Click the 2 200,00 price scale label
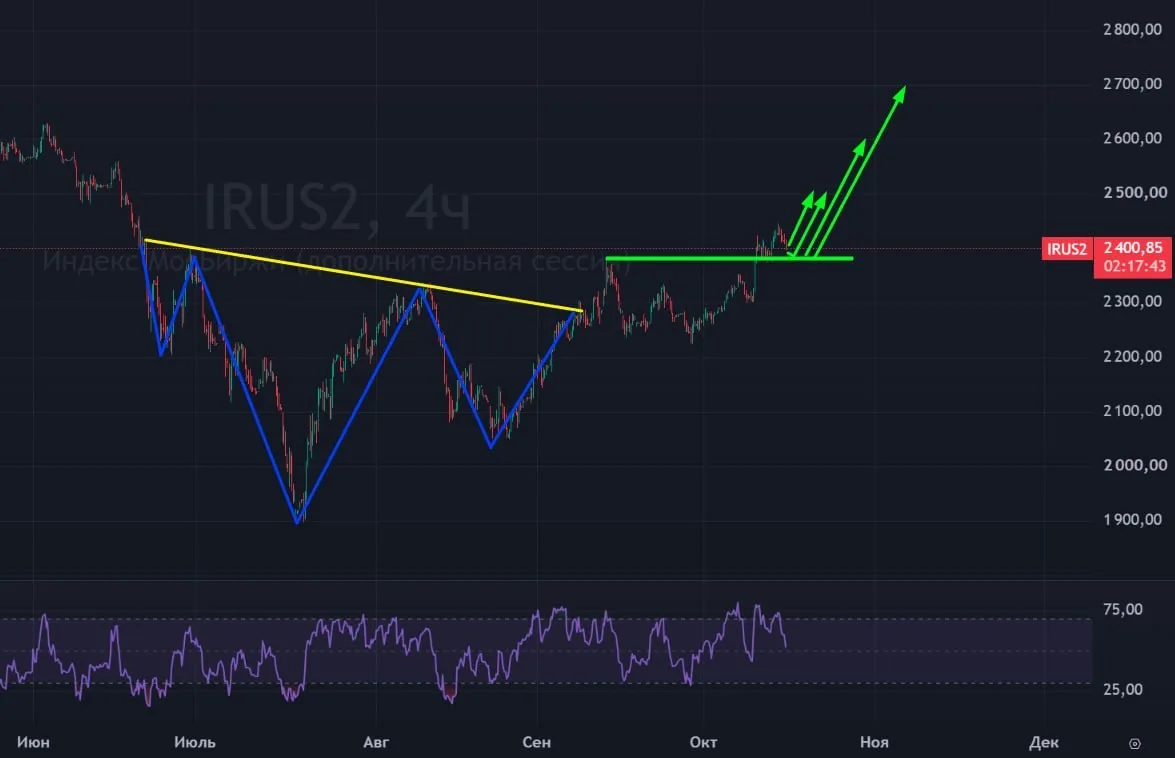Viewport: 1175px width, 758px height. 1132,357
